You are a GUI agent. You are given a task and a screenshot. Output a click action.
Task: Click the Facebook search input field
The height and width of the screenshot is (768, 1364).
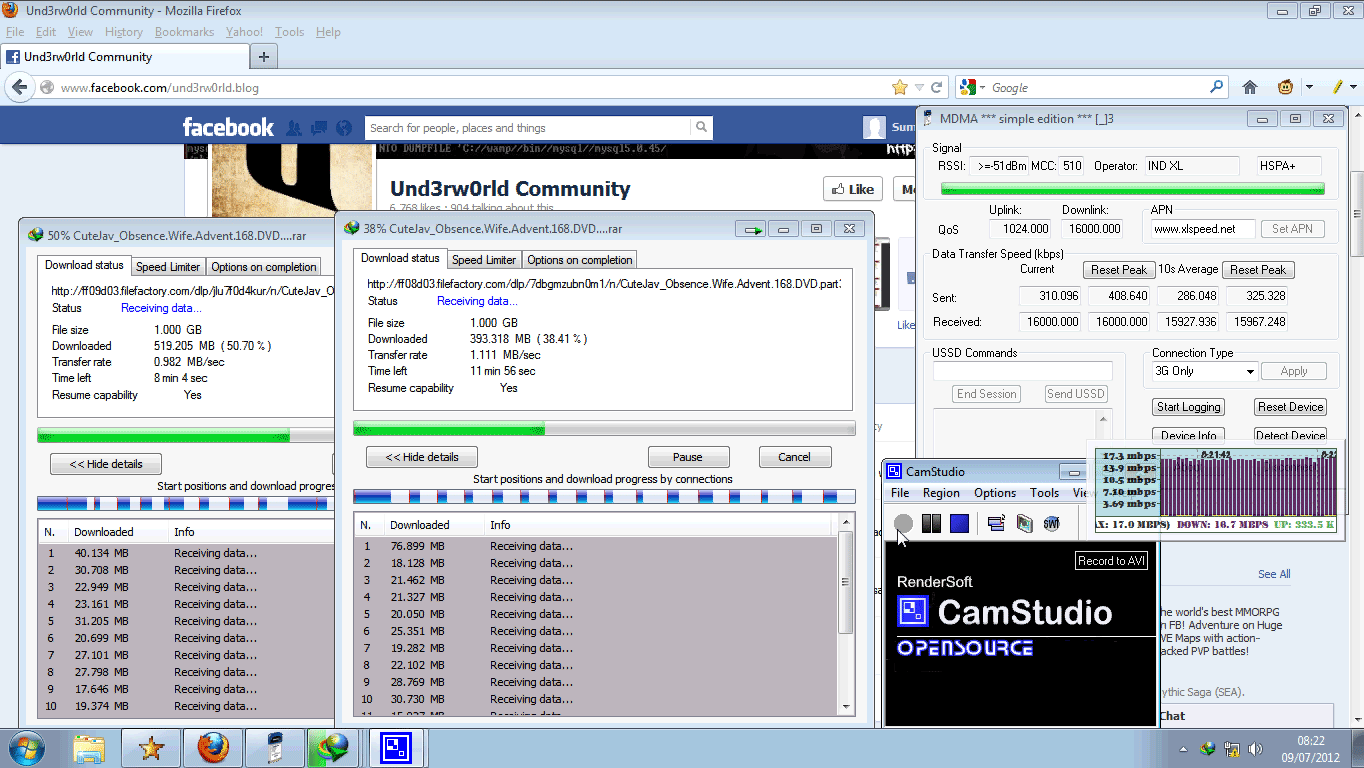click(x=528, y=128)
